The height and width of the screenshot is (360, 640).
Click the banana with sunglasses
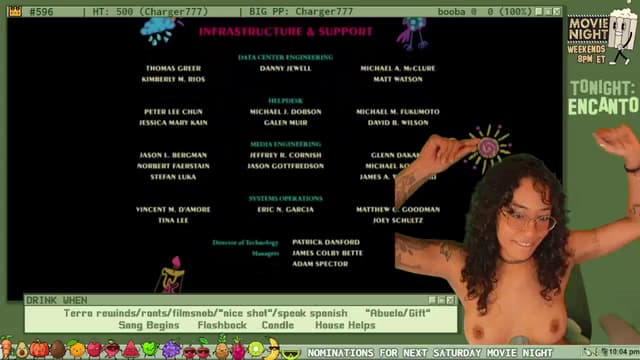pyautogui.click(x=273, y=348)
